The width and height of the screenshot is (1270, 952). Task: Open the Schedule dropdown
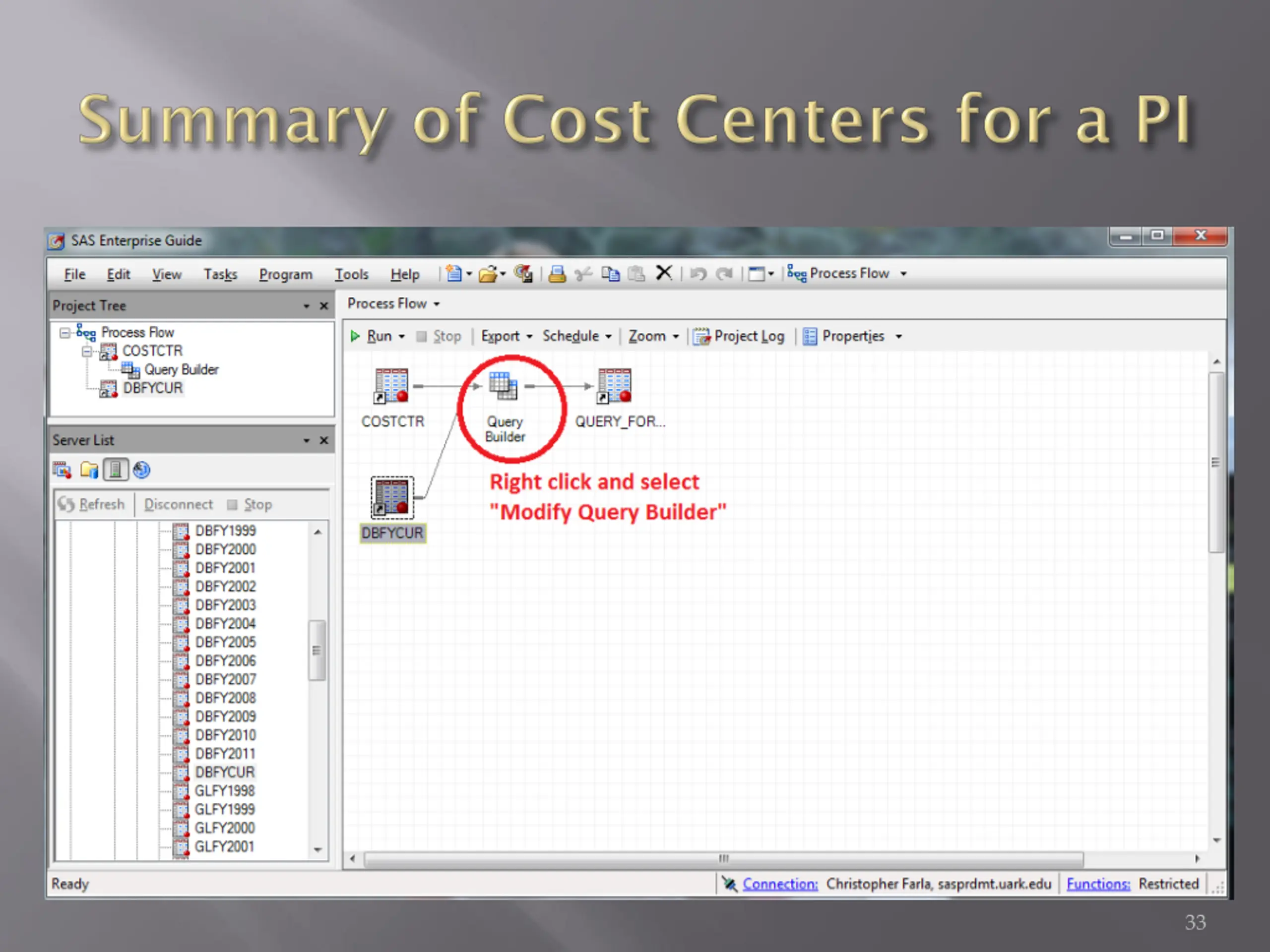(576, 336)
